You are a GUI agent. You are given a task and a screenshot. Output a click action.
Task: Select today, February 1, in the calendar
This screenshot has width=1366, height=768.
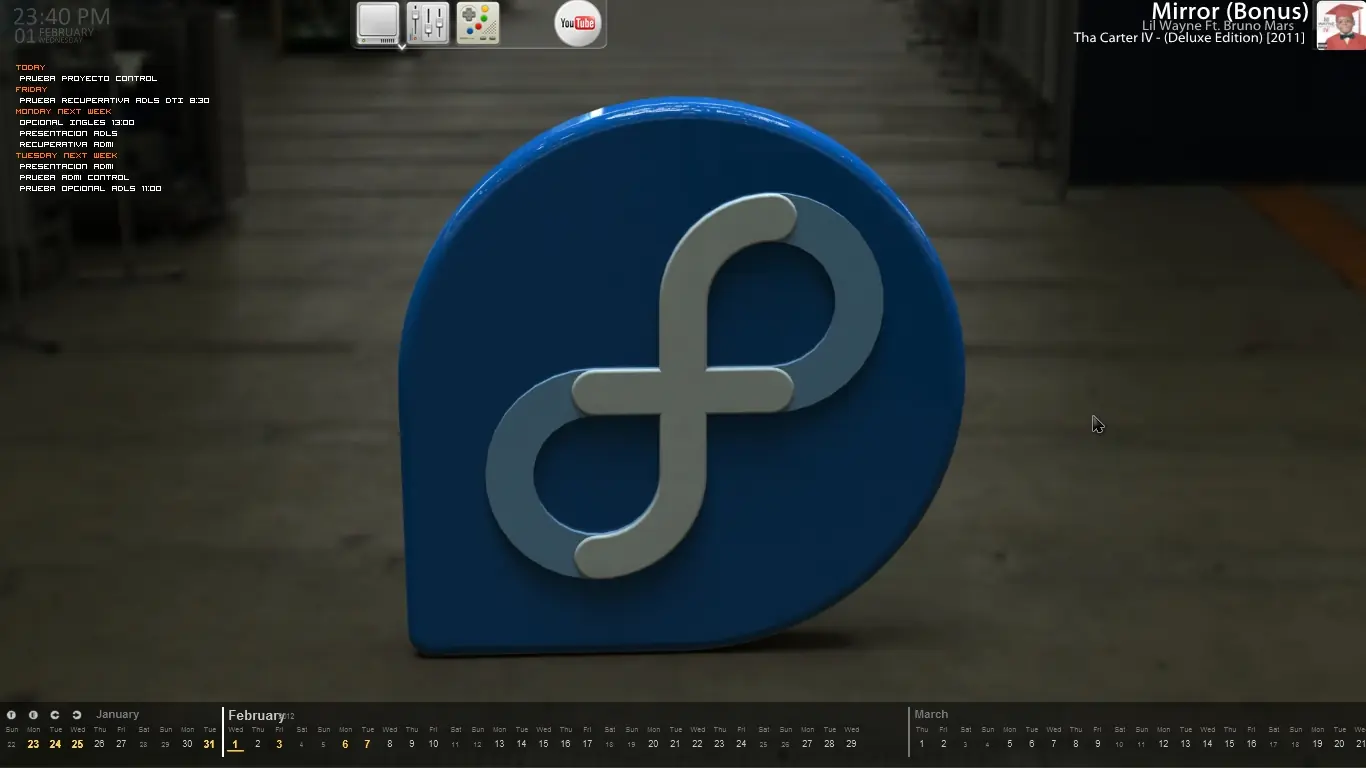[235, 744]
